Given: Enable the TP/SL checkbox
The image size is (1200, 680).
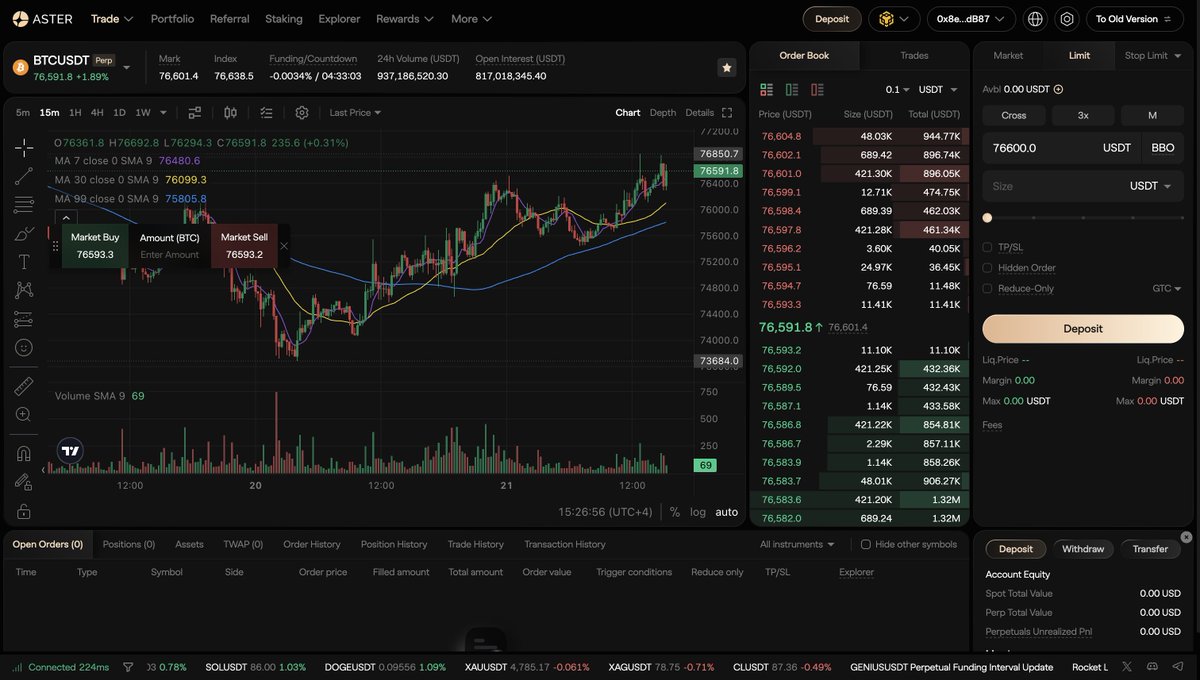Looking at the screenshot, I should click(987, 247).
